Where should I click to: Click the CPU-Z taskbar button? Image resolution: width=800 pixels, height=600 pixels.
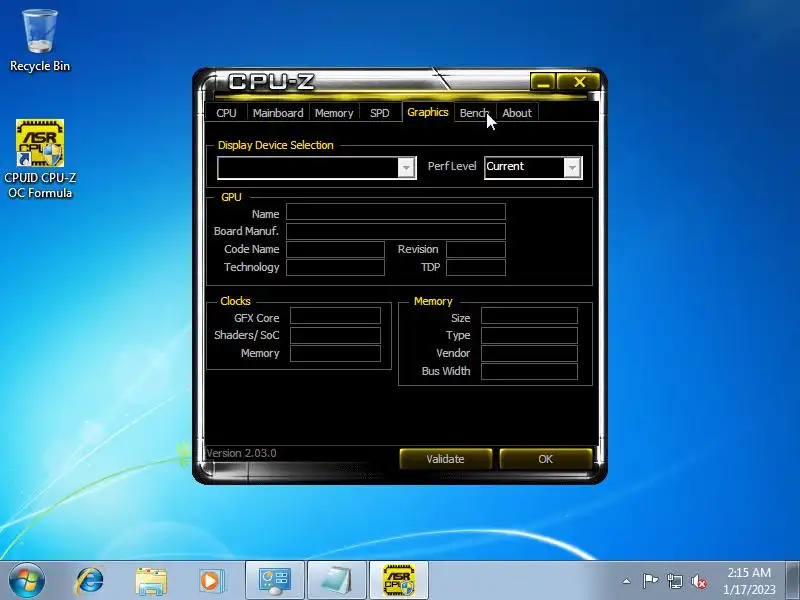tap(398, 581)
